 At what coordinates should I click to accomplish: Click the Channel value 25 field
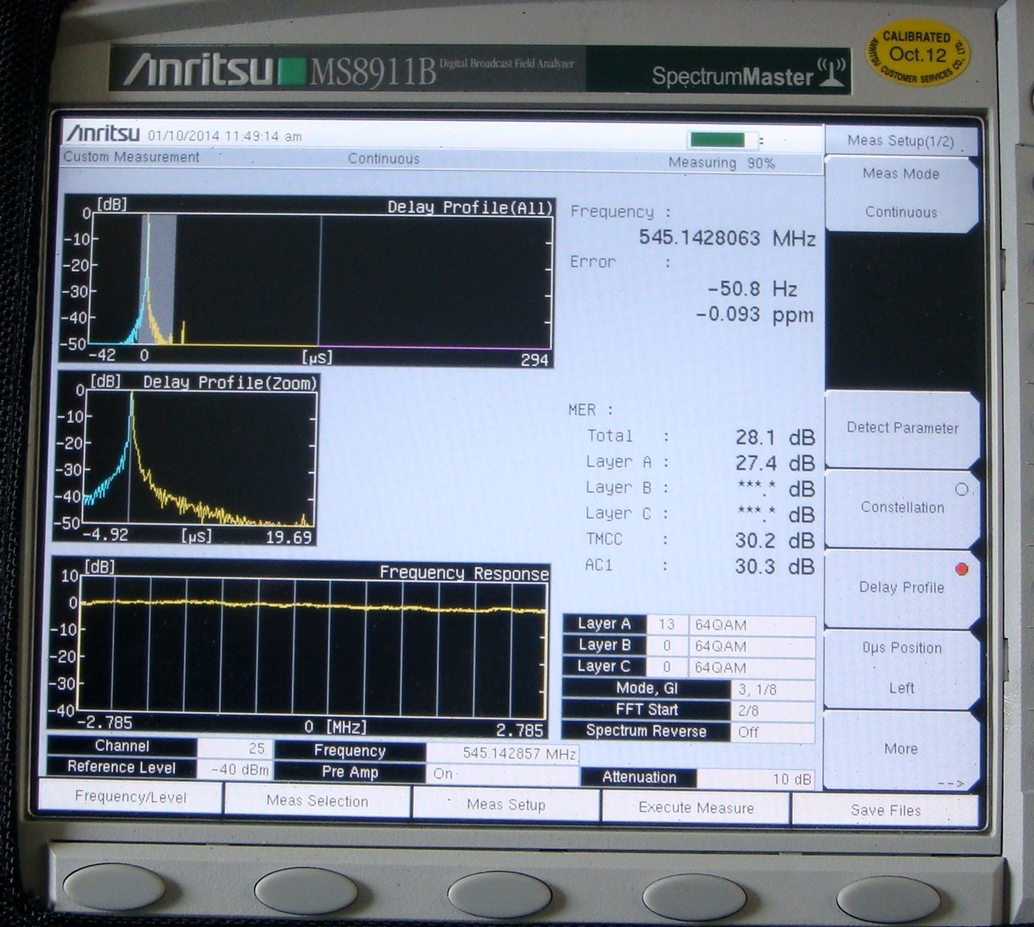click(235, 748)
